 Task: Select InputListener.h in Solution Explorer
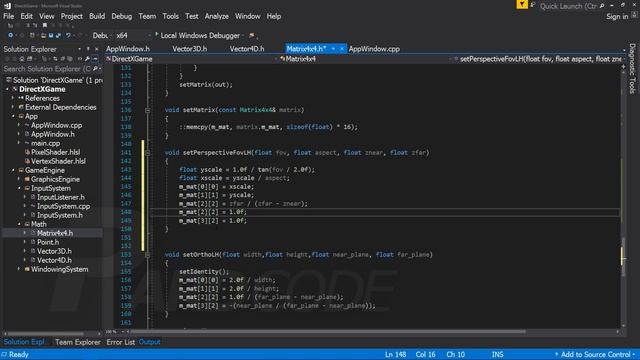point(61,197)
